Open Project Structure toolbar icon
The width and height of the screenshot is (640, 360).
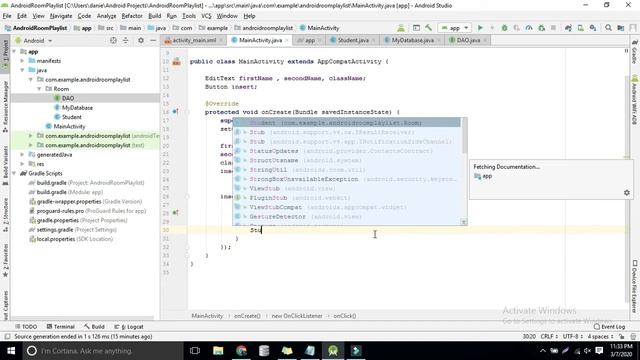(621, 28)
